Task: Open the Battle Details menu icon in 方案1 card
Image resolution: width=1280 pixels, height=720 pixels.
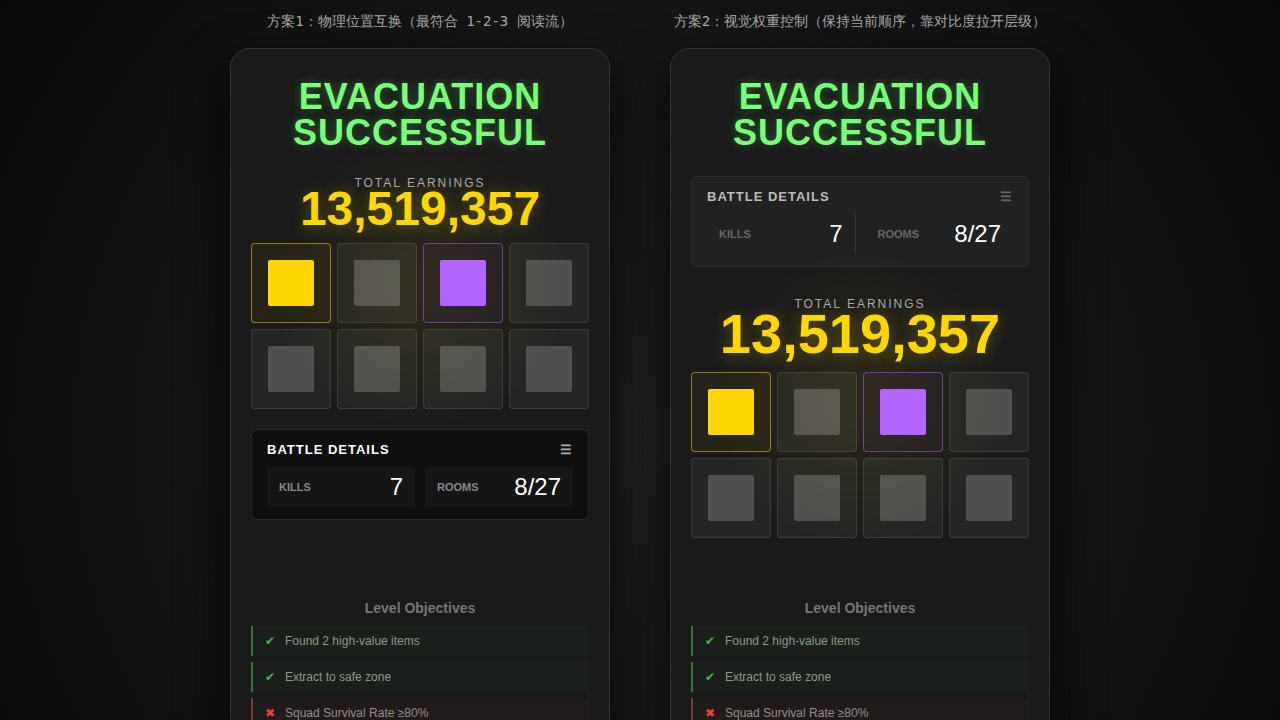Action: point(566,450)
